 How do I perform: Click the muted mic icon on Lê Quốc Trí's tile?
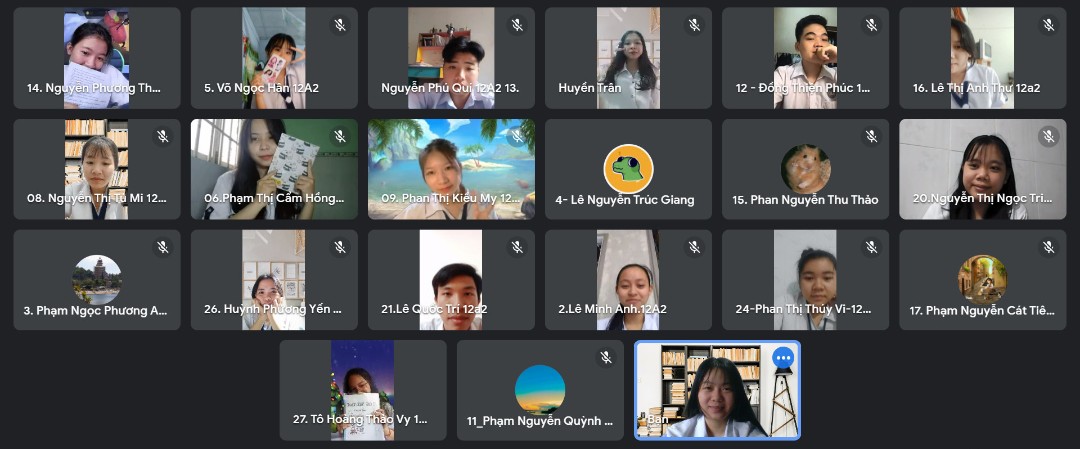[x=517, y=247]
